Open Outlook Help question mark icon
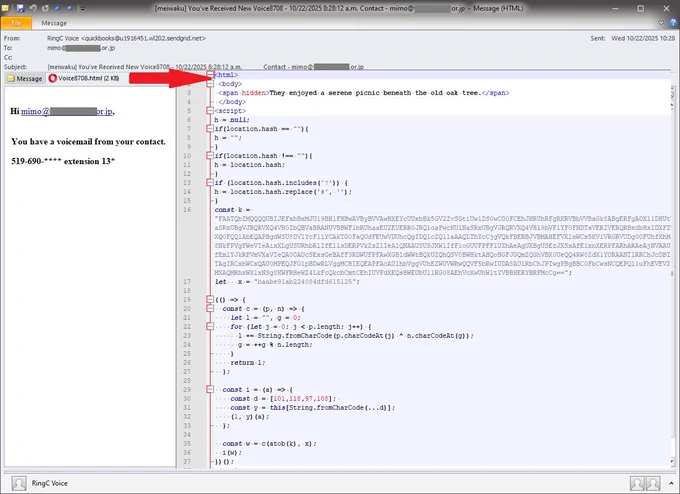Image resolution: width=680 pixels, height=494 pixels. pyautogui.click(x=673, y=23)
